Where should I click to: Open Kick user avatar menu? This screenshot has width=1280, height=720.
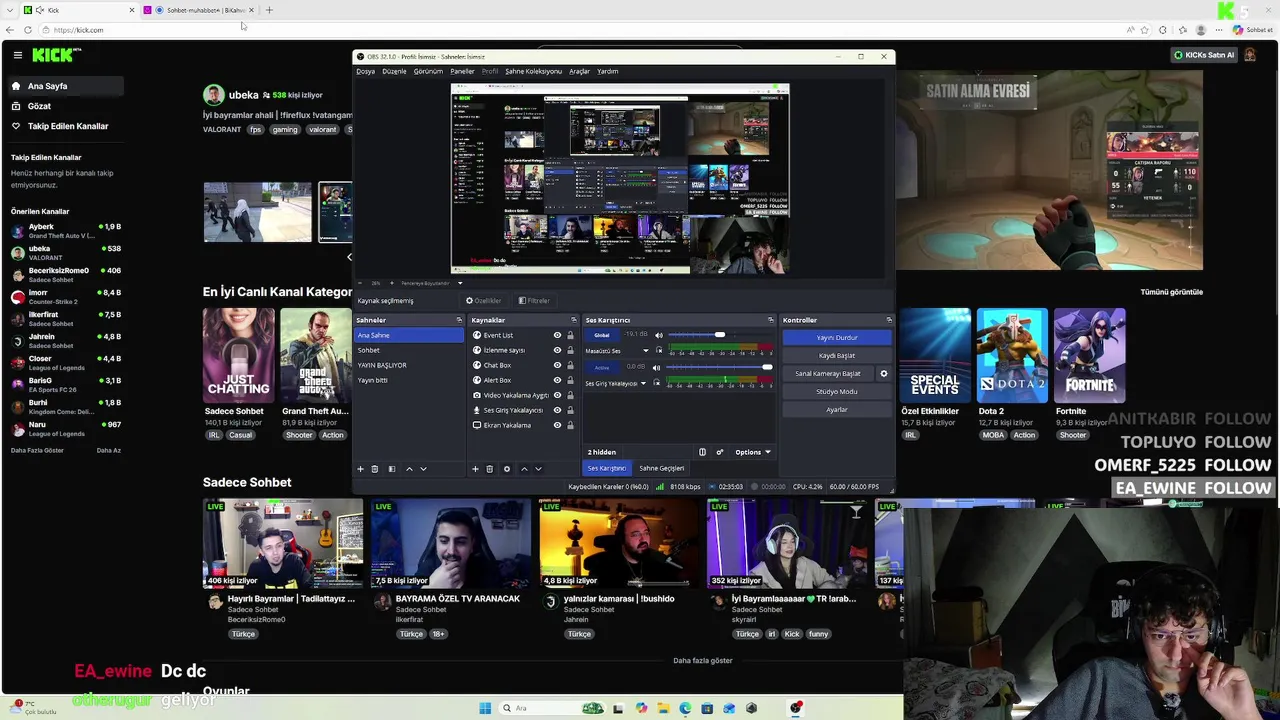point(1250,55)
